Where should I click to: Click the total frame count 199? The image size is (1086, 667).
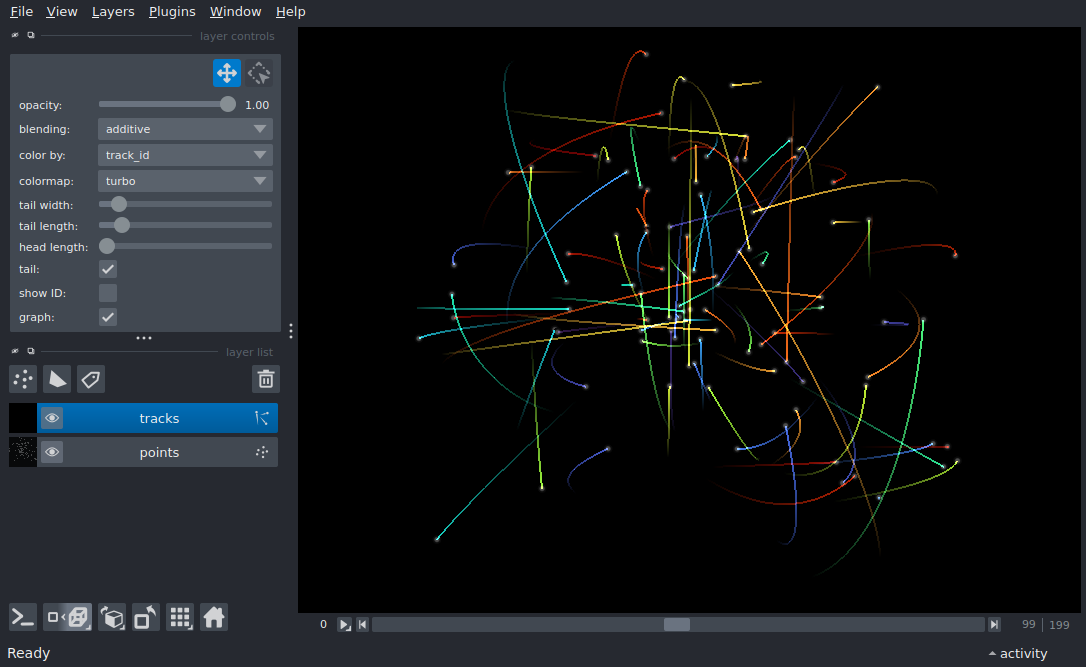point(1059,625)
